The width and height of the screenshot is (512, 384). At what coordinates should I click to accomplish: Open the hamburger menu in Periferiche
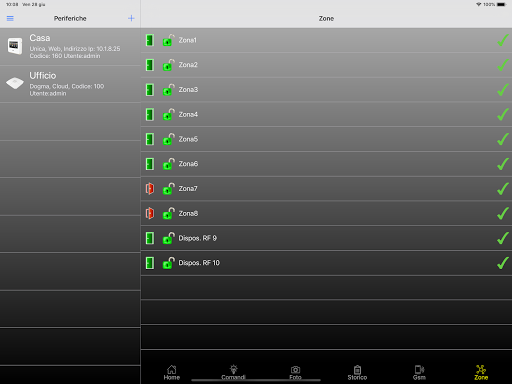click(x=10, y=18)
